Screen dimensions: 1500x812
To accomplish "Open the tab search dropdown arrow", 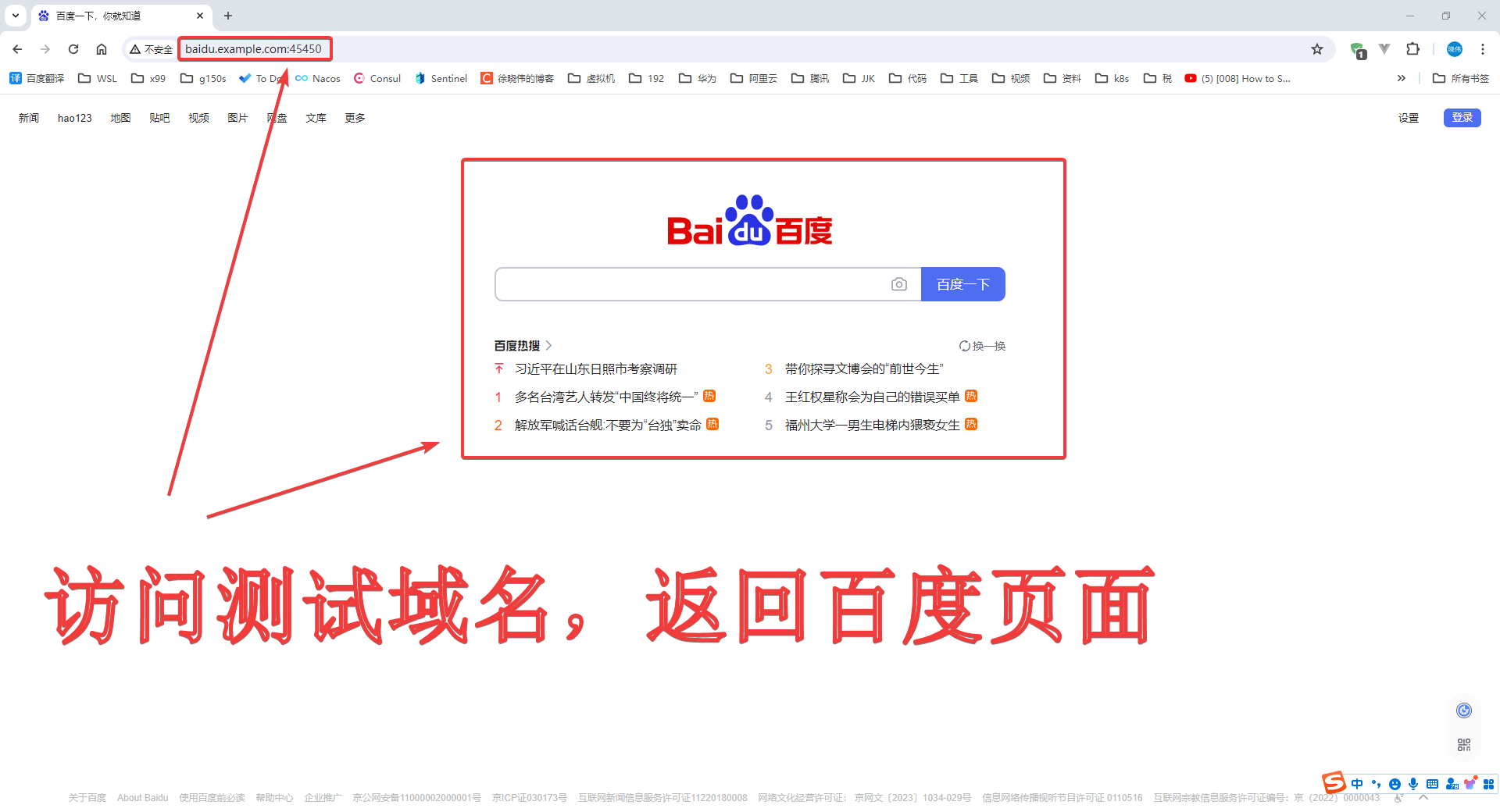I will pos(16,16).
